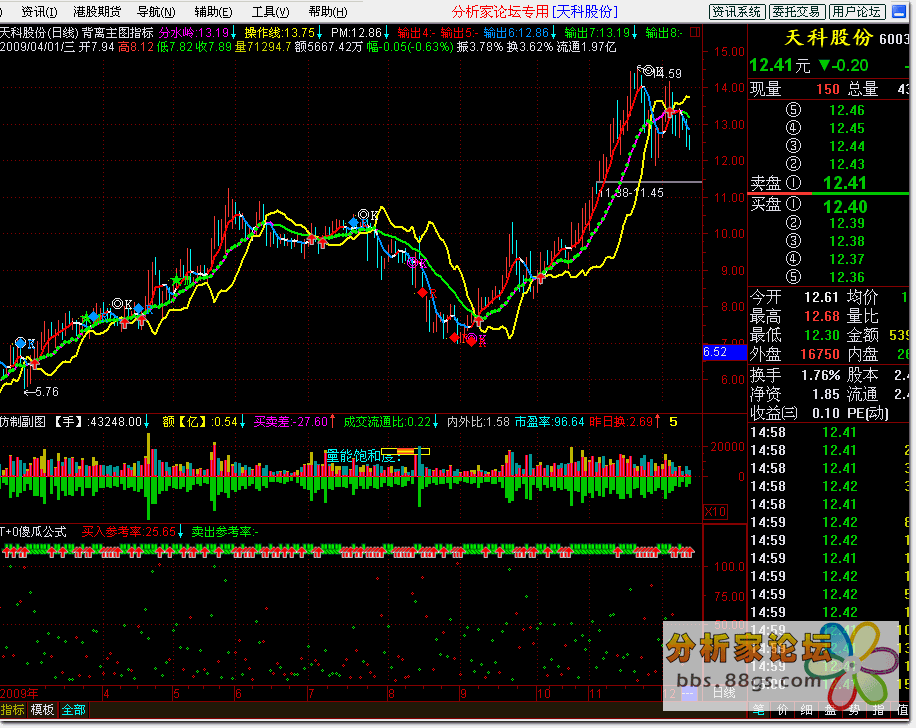Open the 帮助(H) menu

[x=328, y=12]
